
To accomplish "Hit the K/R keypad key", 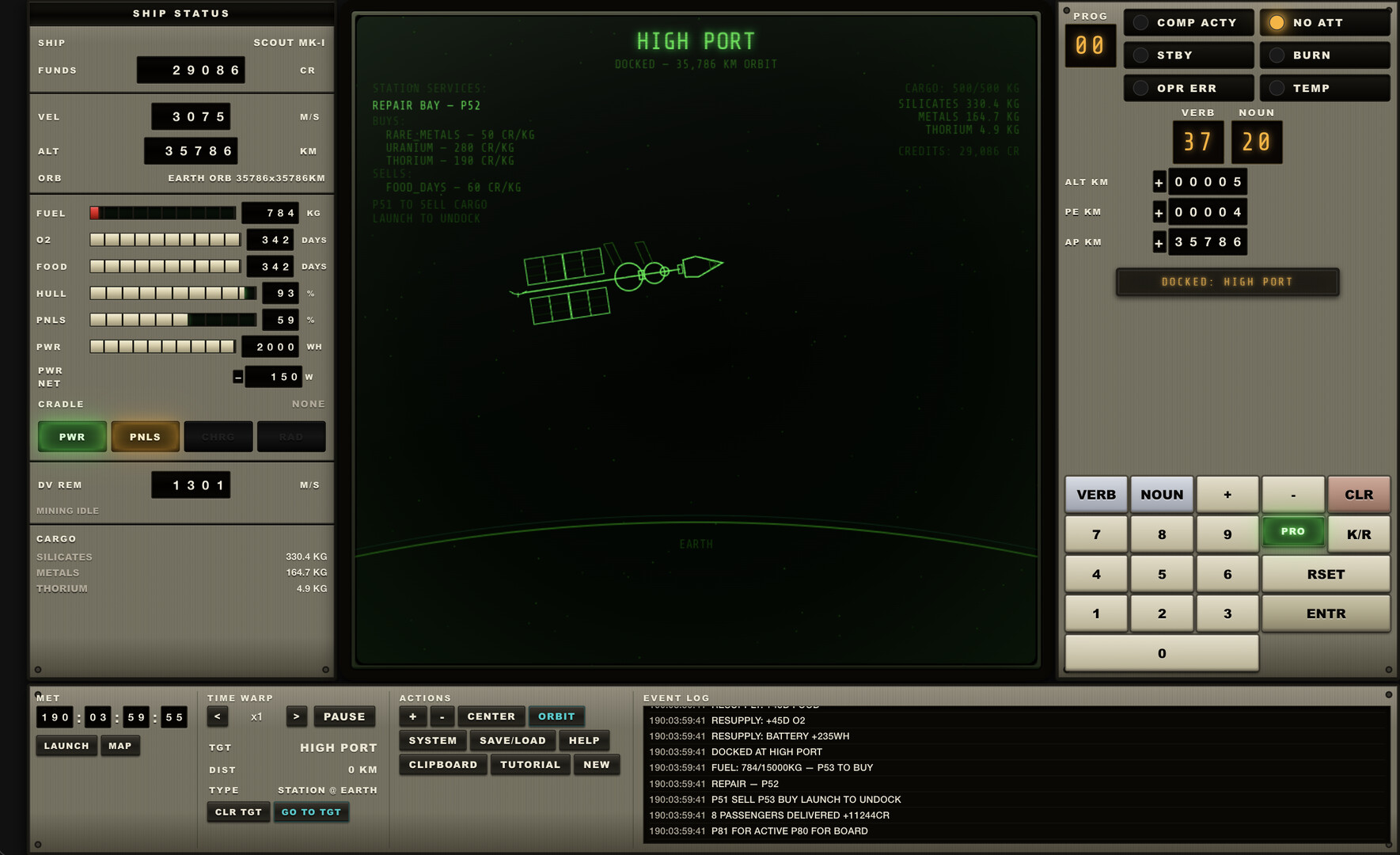I will tap(1358, 534).
